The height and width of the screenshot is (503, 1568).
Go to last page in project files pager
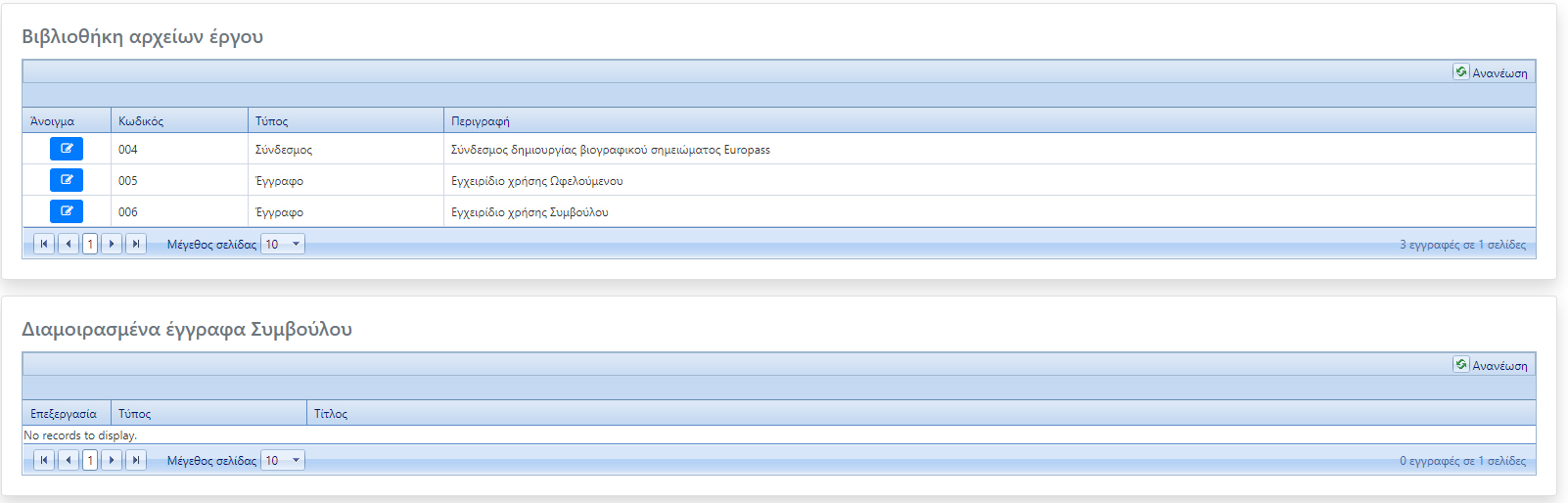point(136,244)
